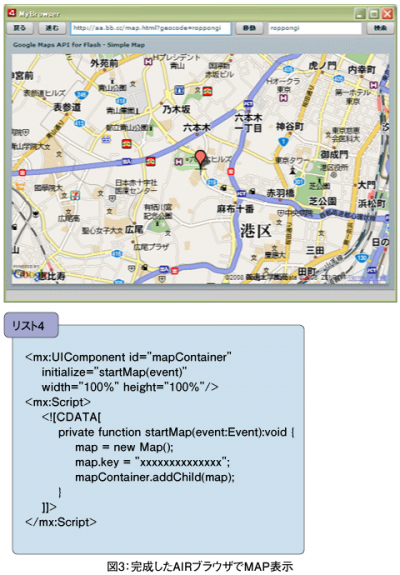
Task: Click the red shop icon near 乃木坂
Action: click(x=208, y=90)
